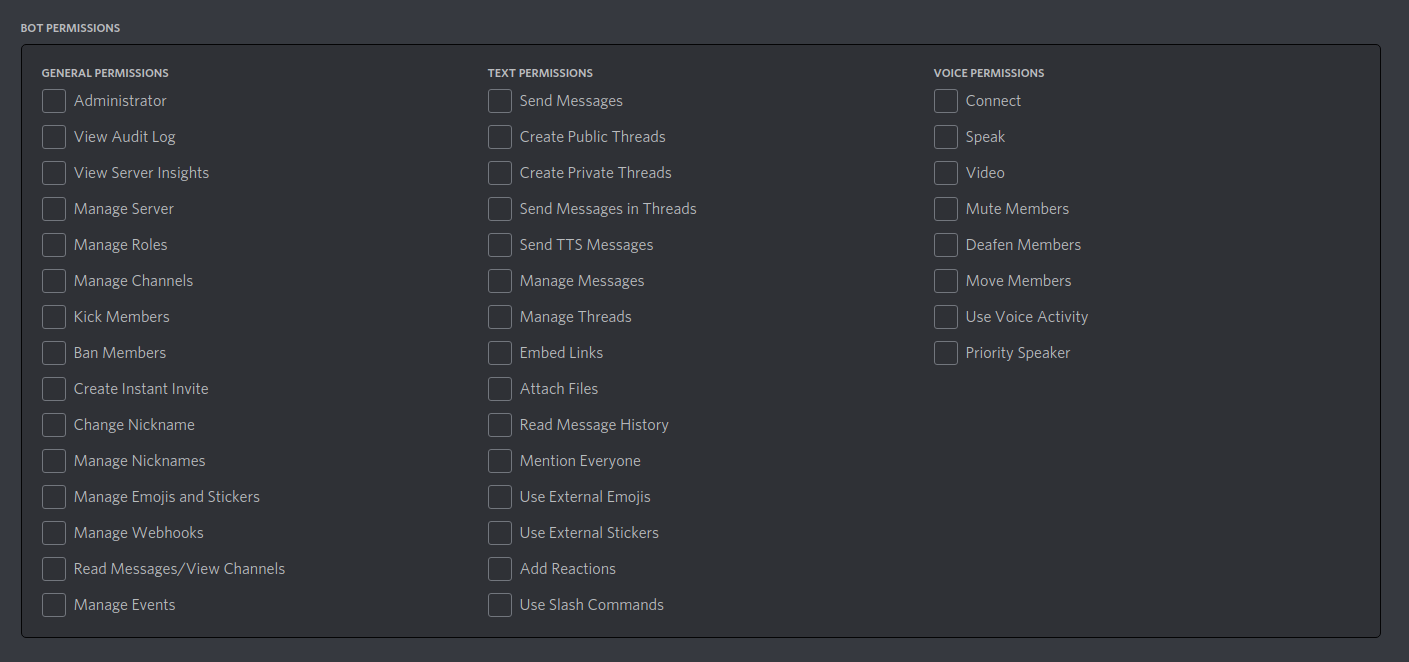
Task: Enable the Manage Events permission
Action: (53, 604)
